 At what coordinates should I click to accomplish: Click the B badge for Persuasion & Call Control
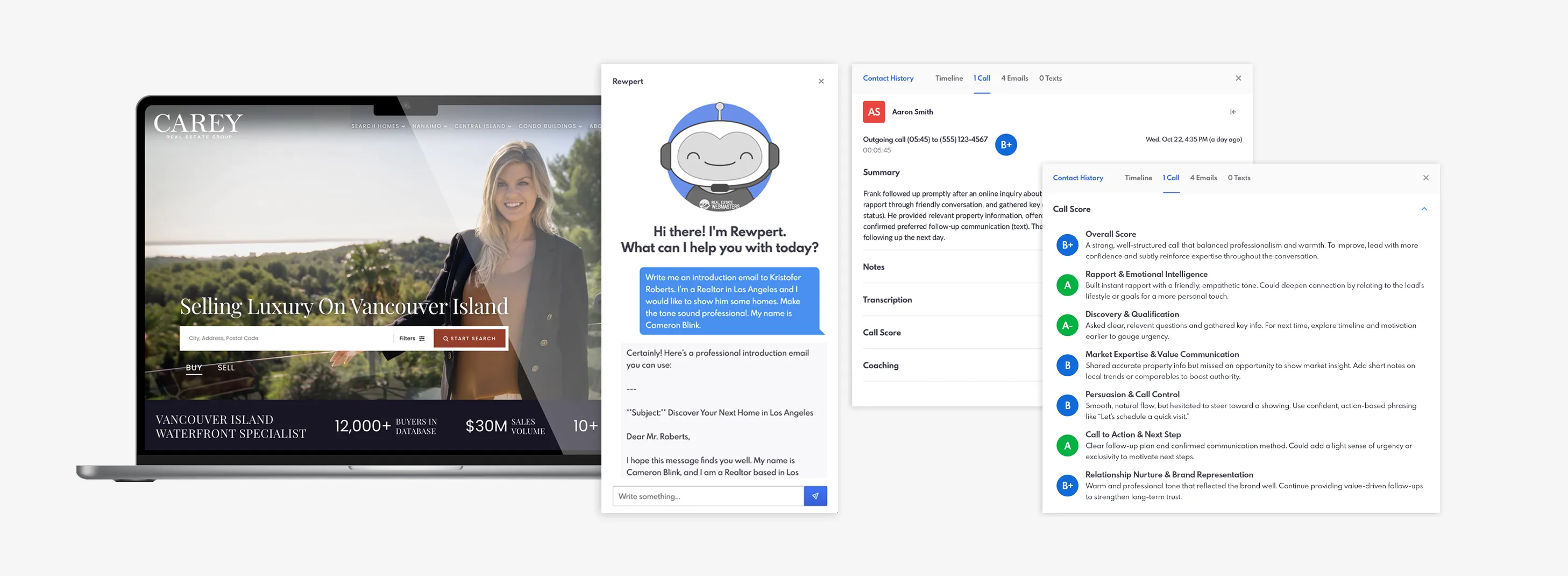pos(1067,405)
